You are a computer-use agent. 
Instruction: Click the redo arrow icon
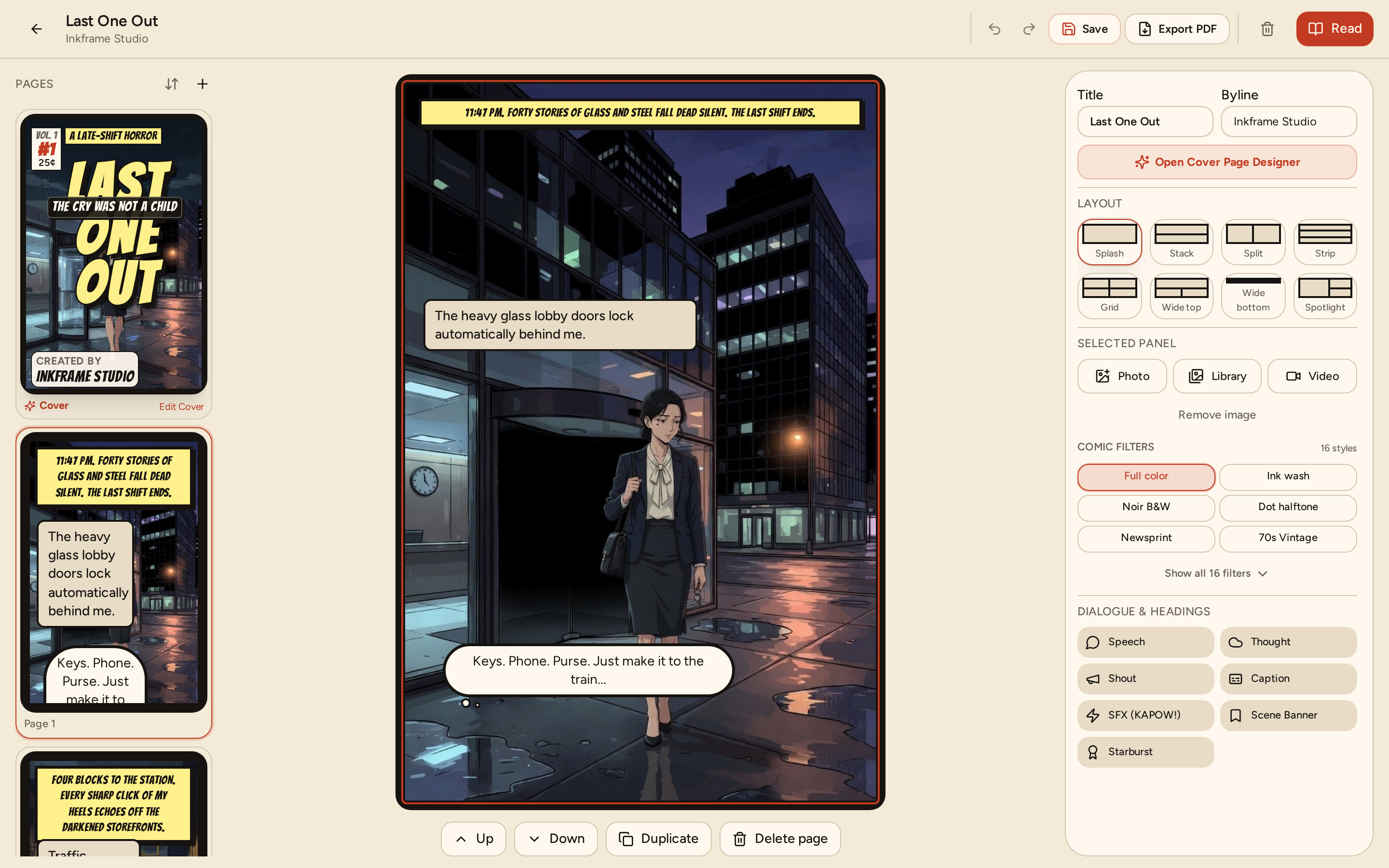pos(1029,29)
